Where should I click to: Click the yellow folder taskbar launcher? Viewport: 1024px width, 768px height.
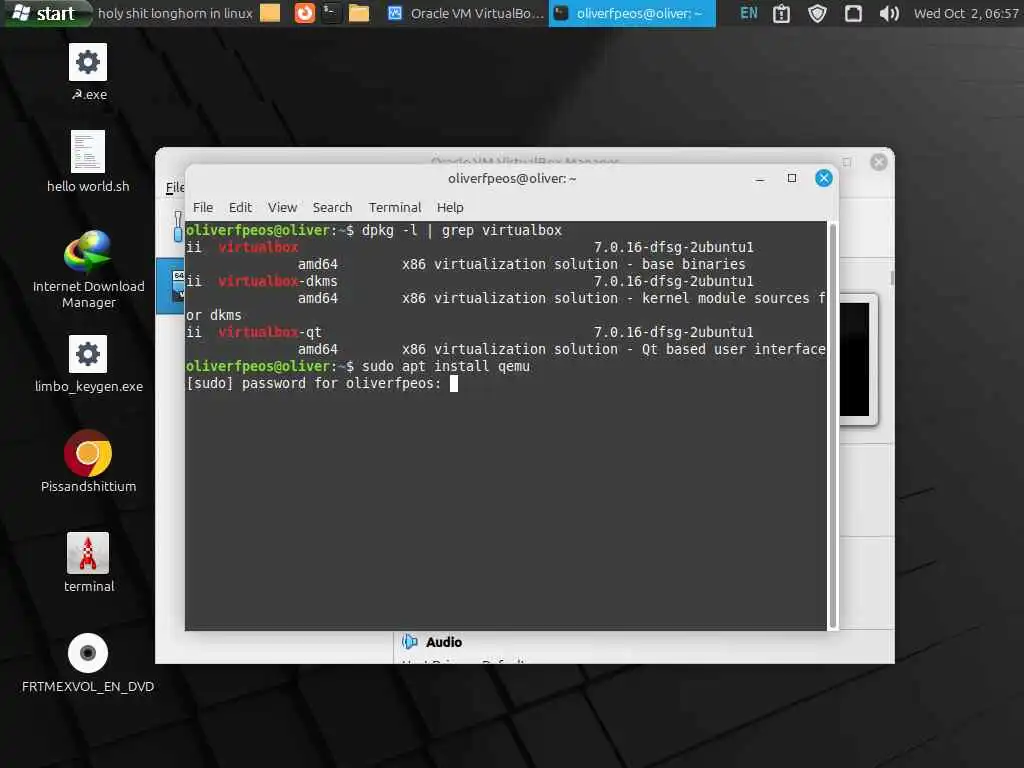tap(270, 12)
